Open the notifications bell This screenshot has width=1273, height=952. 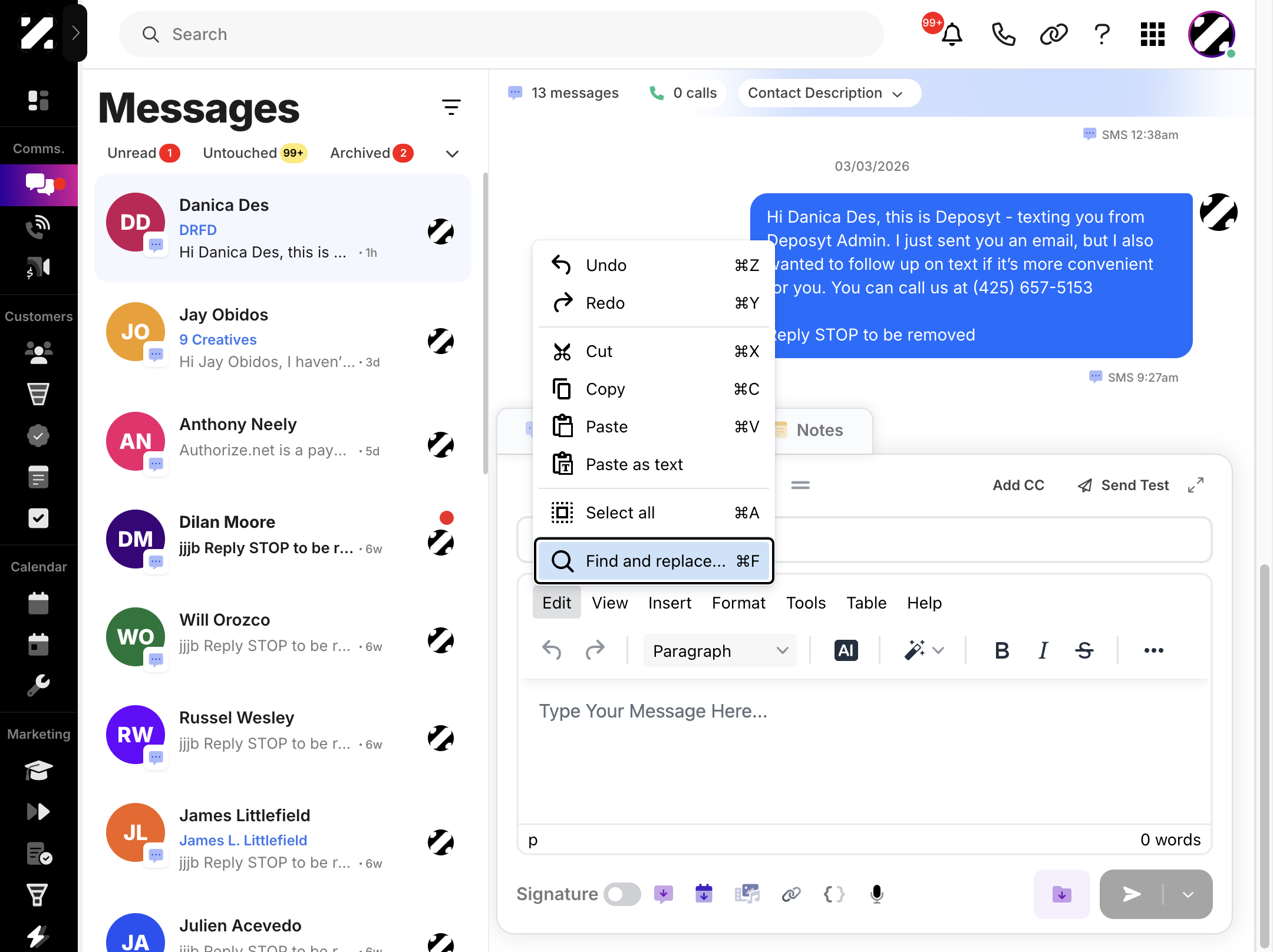point(951,34)
